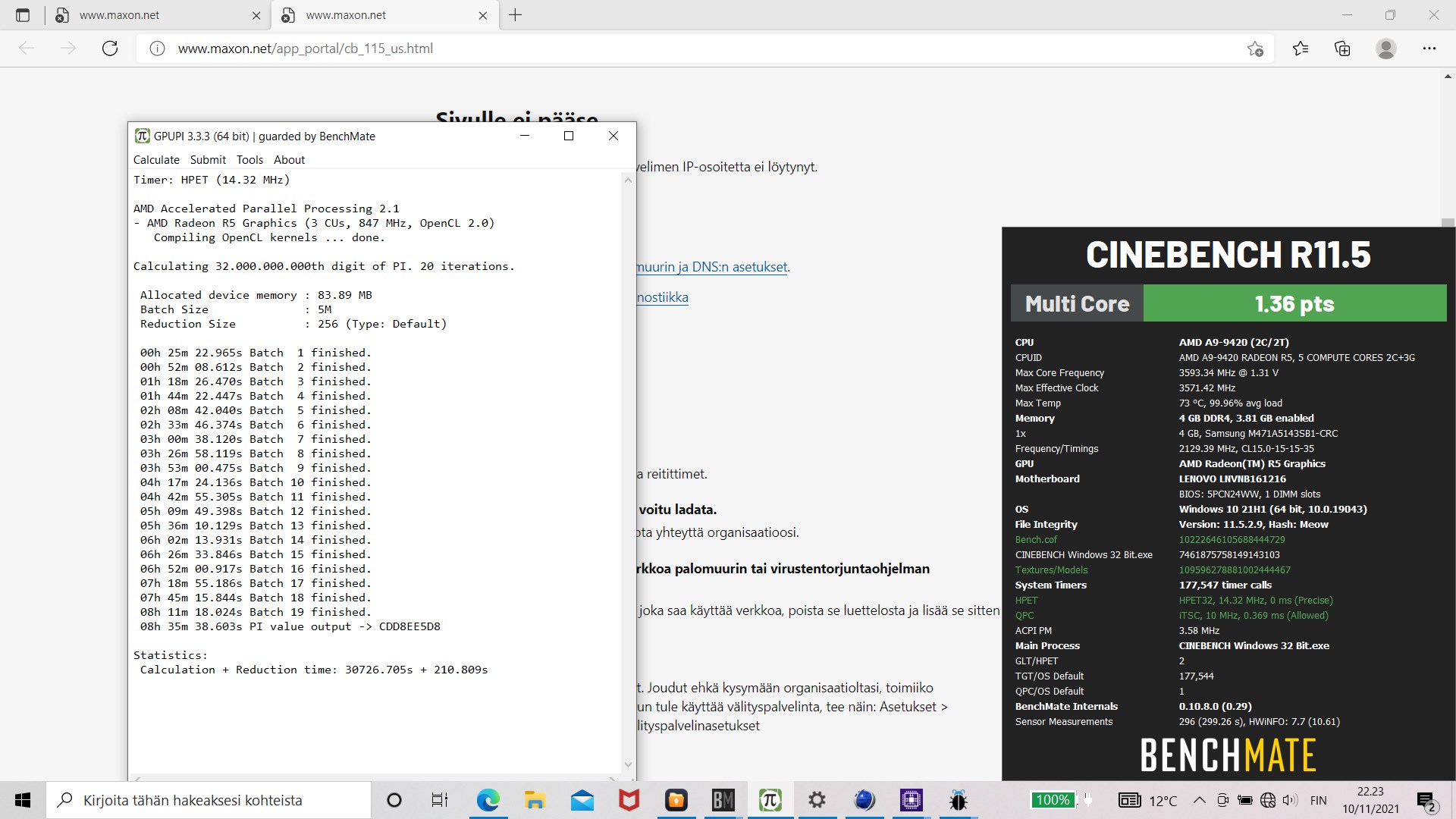Switch to the first www.maxon.net browser tab
The image size is (1456, 819).
click(159, 15)
